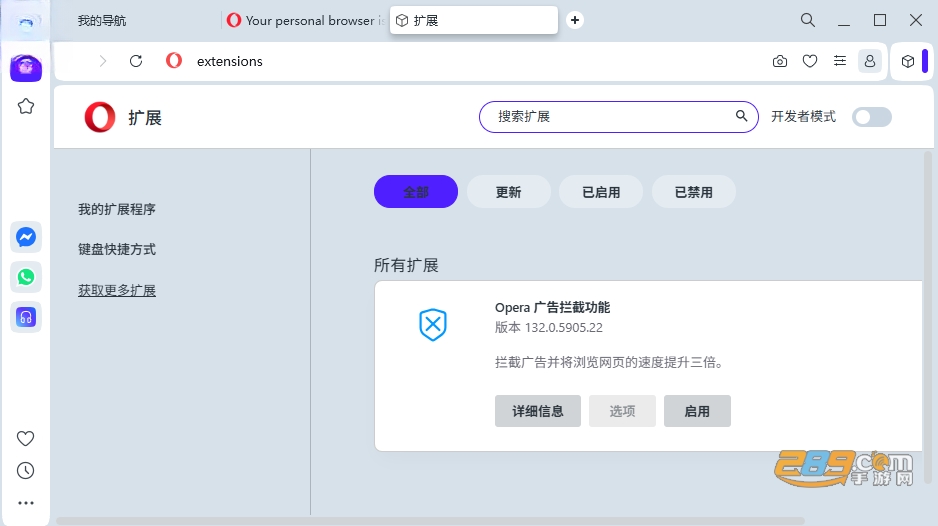The width and height of the screenshot is (938, 526).
Task: Open WhatsApp from the sidebar
Action: (x=26, y=277)
